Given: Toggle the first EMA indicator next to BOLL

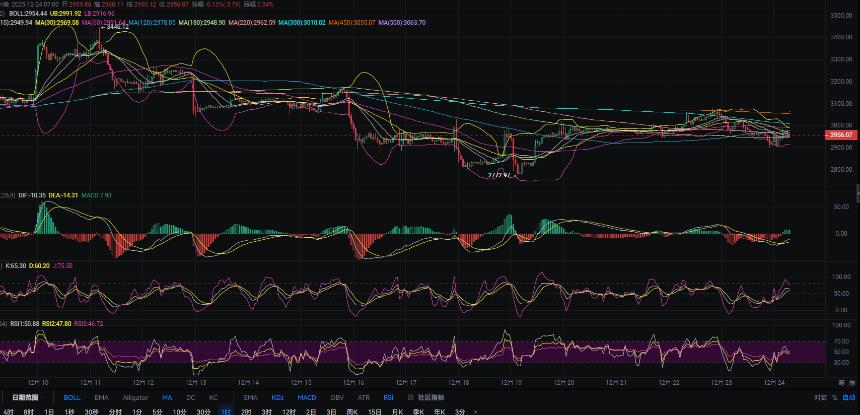Looking at the screenshot, I should [x=101, y=397].
